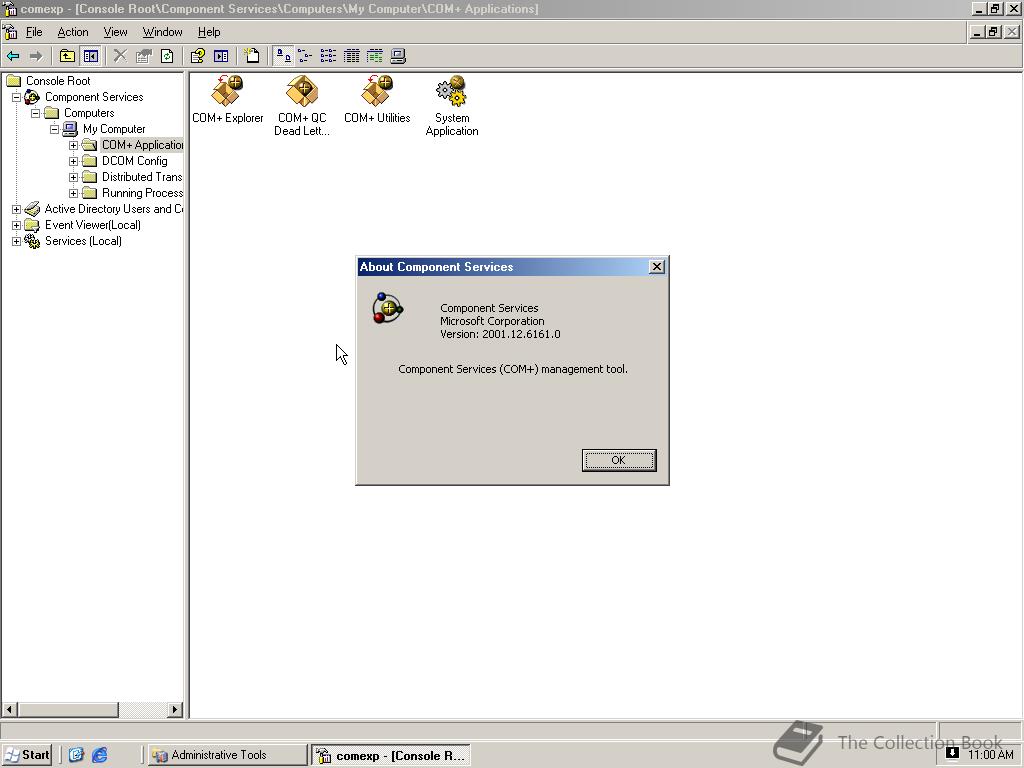Screen dimensions: 1024x768
Task: Select Console Root in the tree
Action: (58, 81)
